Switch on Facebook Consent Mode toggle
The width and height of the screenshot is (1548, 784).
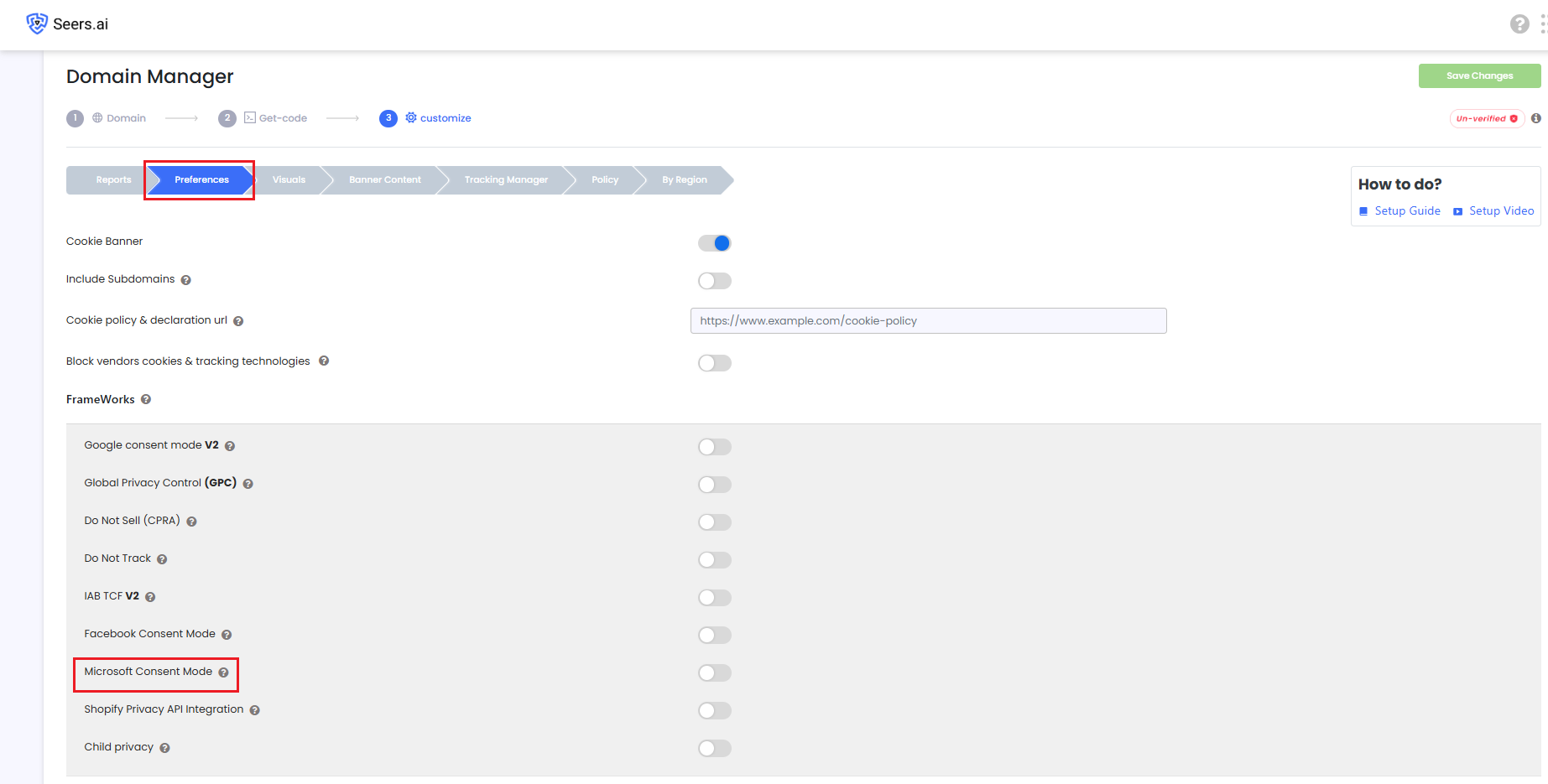[715, 636]
